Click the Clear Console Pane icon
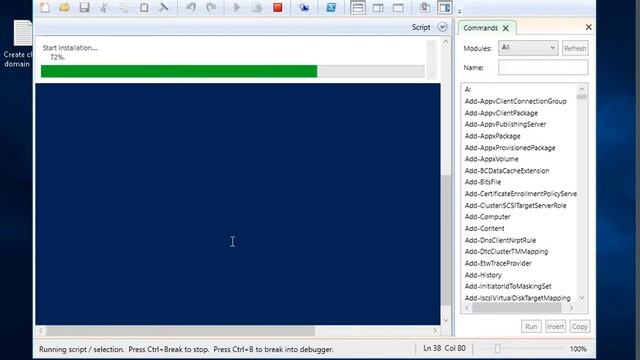The height and width of the screenshot is (360, 640). [164, 7]
